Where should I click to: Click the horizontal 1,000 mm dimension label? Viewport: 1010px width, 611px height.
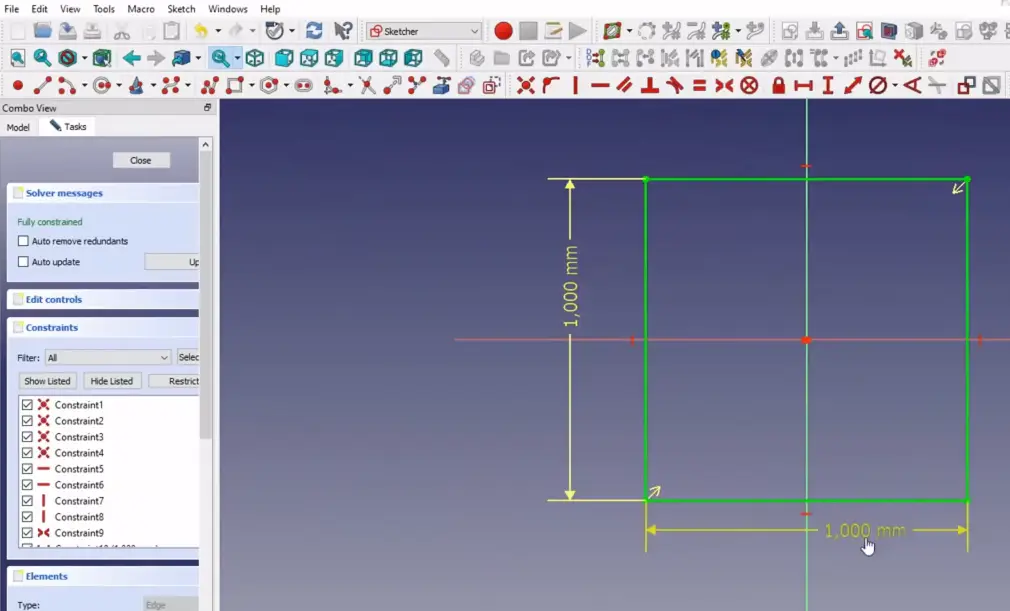pyautogui.click(x=864, y=530)
